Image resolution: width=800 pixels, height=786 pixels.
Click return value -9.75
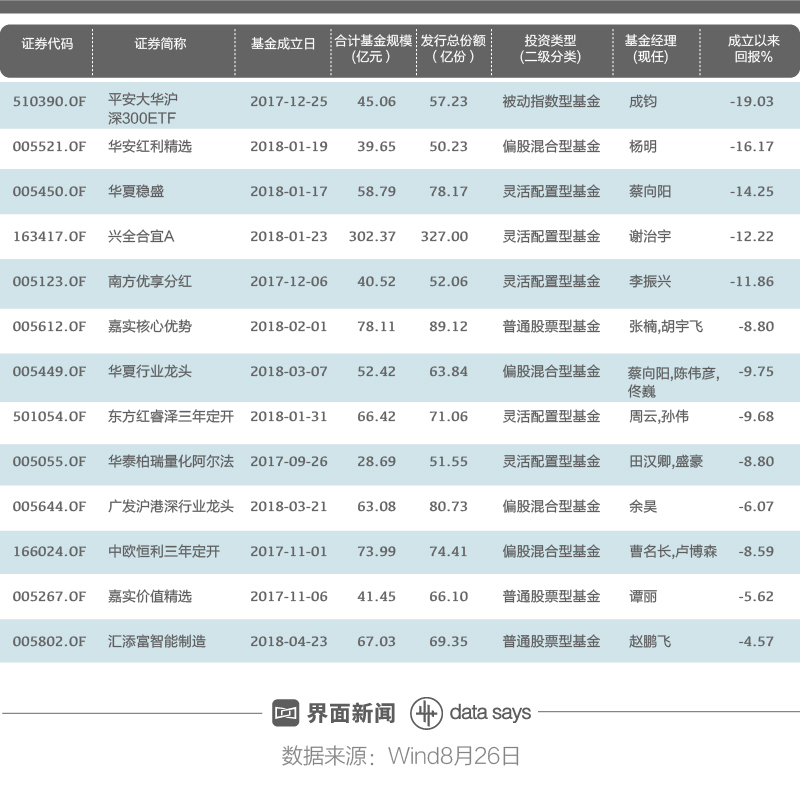click(756, 371)
